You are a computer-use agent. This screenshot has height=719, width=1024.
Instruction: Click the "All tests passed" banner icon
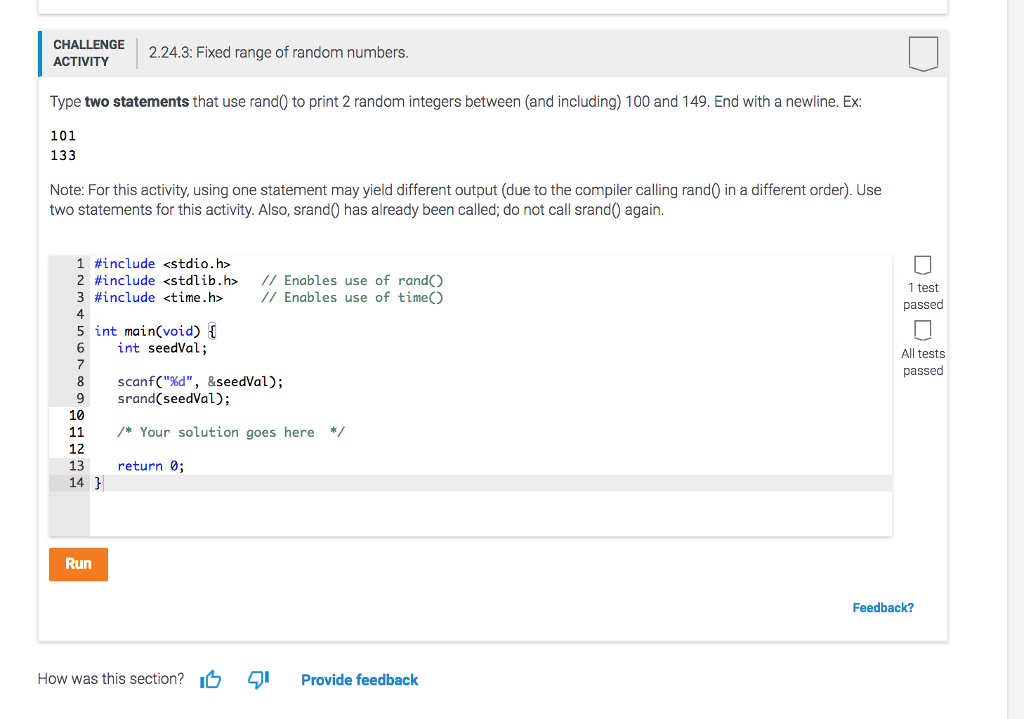click(922, 330)
